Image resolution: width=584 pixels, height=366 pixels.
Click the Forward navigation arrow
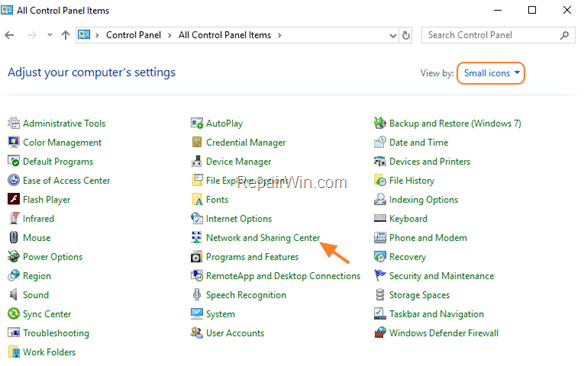32,35
